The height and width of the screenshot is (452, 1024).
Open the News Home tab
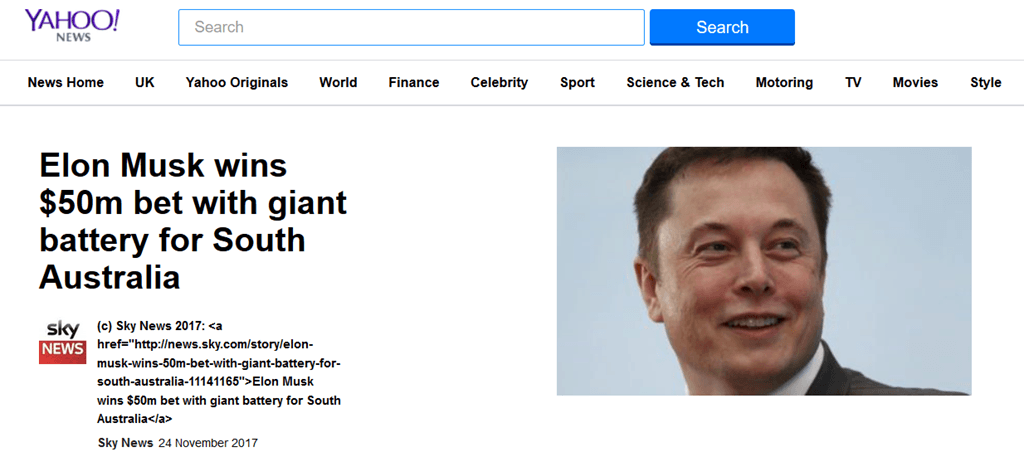click(65, 82)
